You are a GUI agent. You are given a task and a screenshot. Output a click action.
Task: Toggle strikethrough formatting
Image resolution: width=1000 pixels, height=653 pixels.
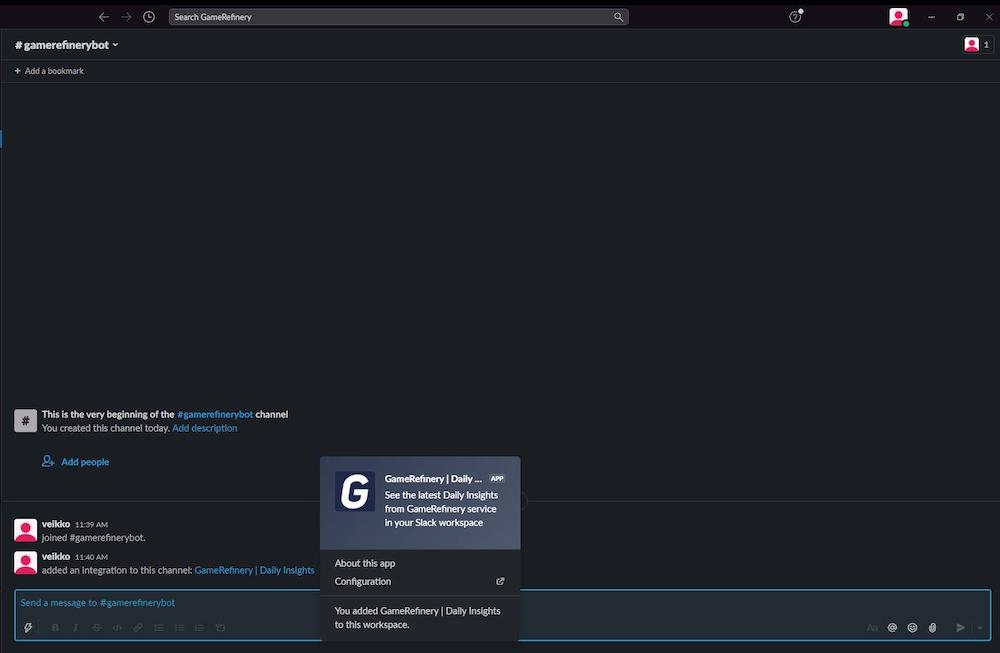tap(96, 627)
